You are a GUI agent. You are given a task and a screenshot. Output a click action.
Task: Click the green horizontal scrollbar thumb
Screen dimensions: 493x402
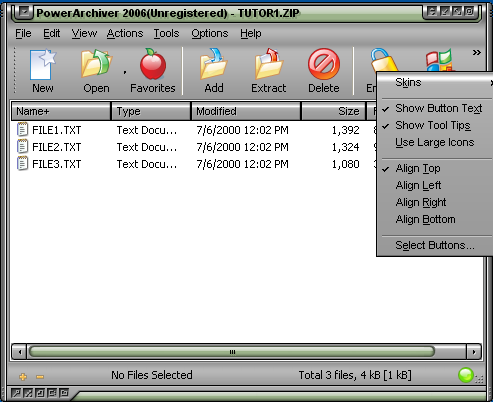232,352
